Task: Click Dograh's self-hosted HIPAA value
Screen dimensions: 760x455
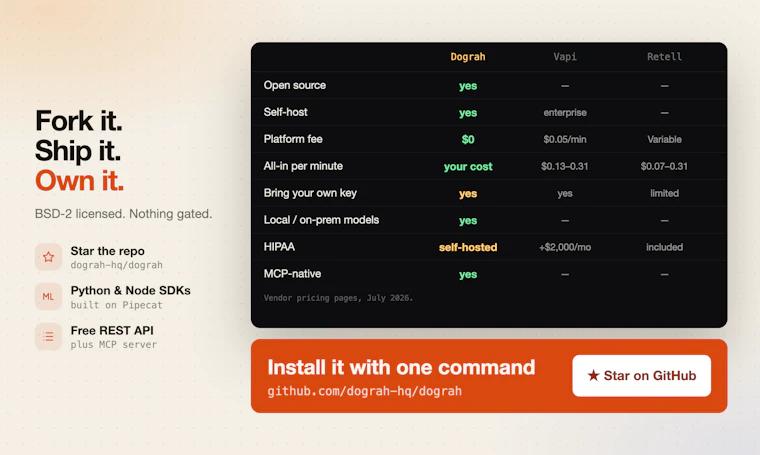Action: click(x=468, y=247)
